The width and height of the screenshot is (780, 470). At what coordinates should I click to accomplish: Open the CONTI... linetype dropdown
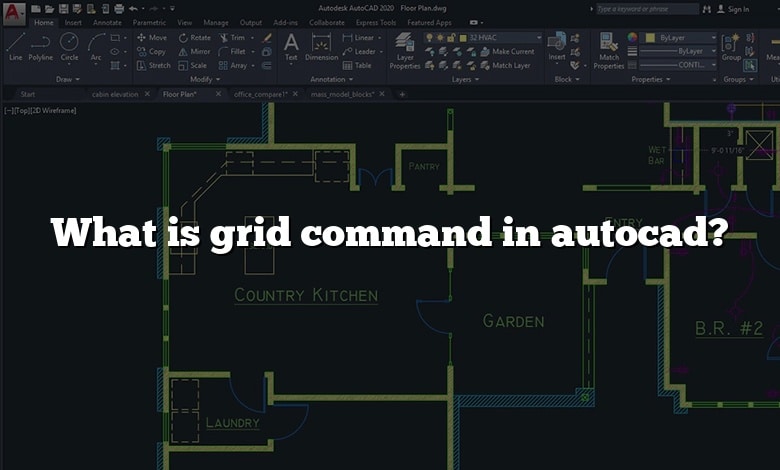click(714, 65)
